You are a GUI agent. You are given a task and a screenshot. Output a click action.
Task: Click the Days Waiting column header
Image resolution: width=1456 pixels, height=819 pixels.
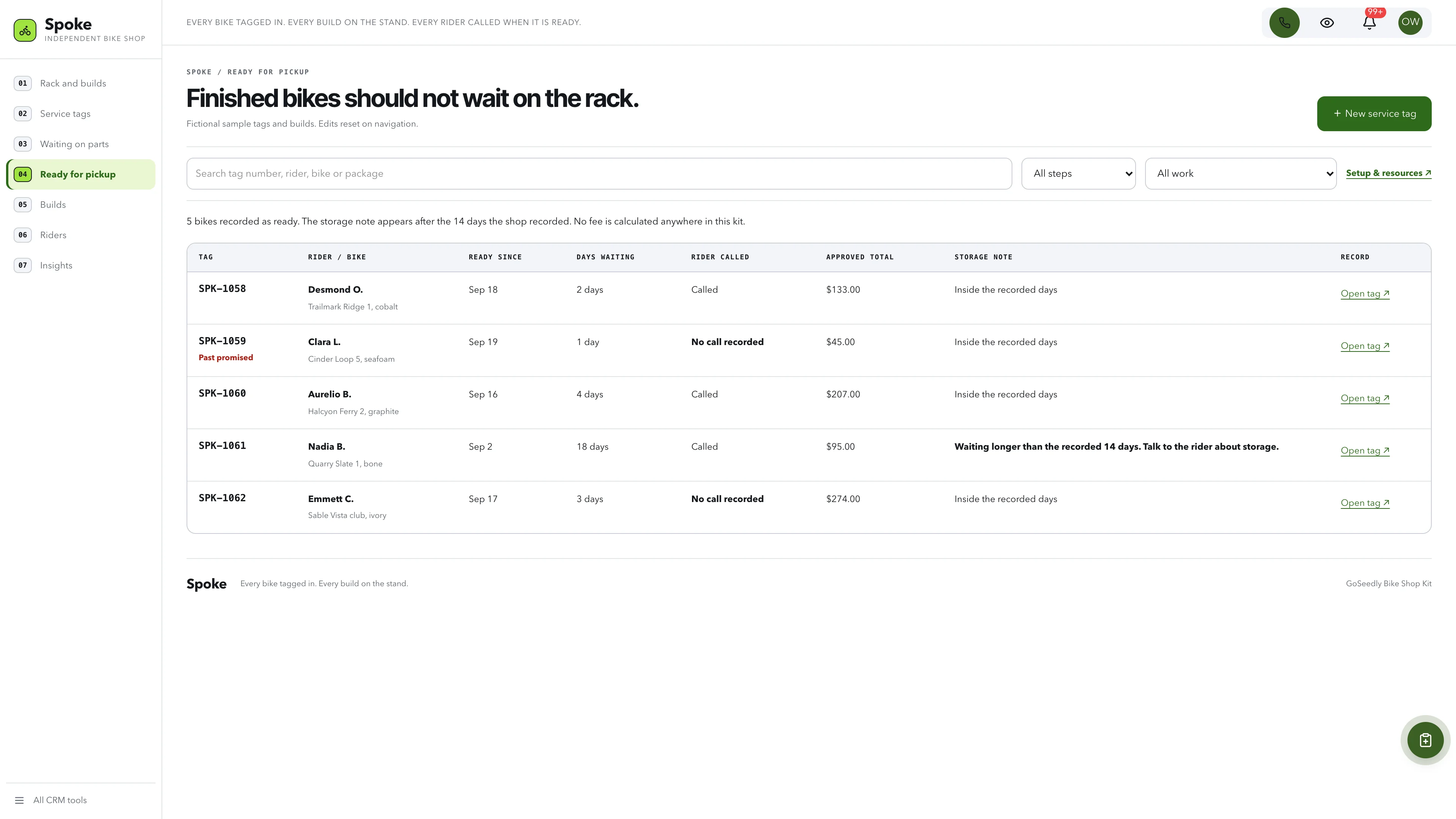605,257
